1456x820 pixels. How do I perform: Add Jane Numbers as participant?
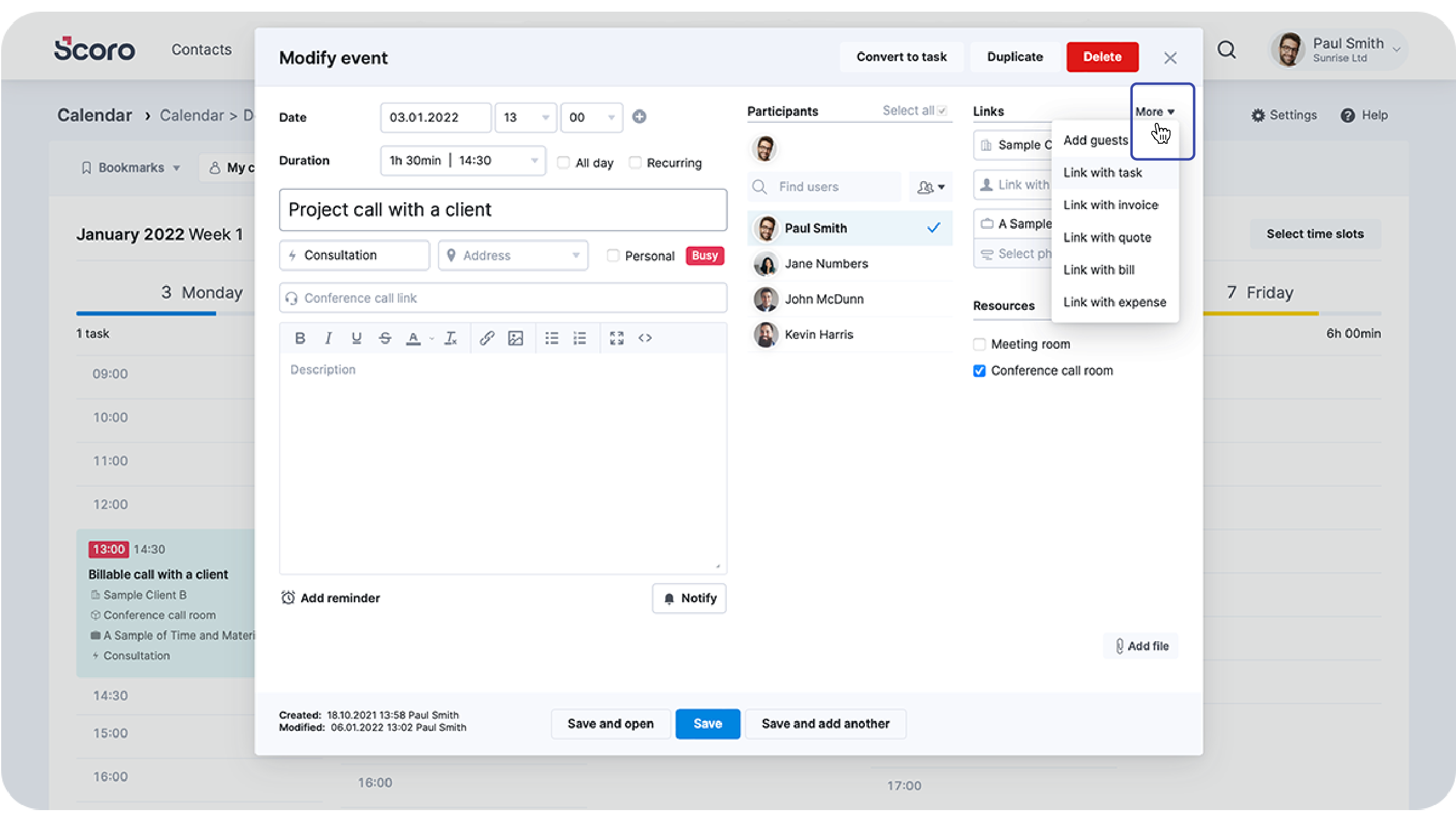(x=850, y=264)
